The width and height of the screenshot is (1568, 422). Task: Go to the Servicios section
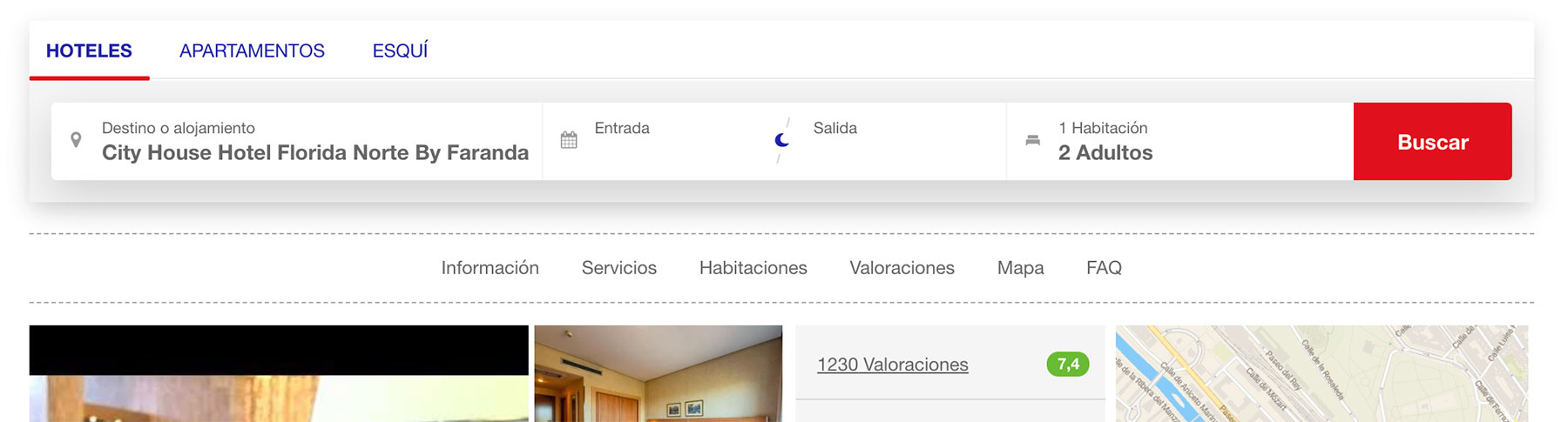pos(619,268)
